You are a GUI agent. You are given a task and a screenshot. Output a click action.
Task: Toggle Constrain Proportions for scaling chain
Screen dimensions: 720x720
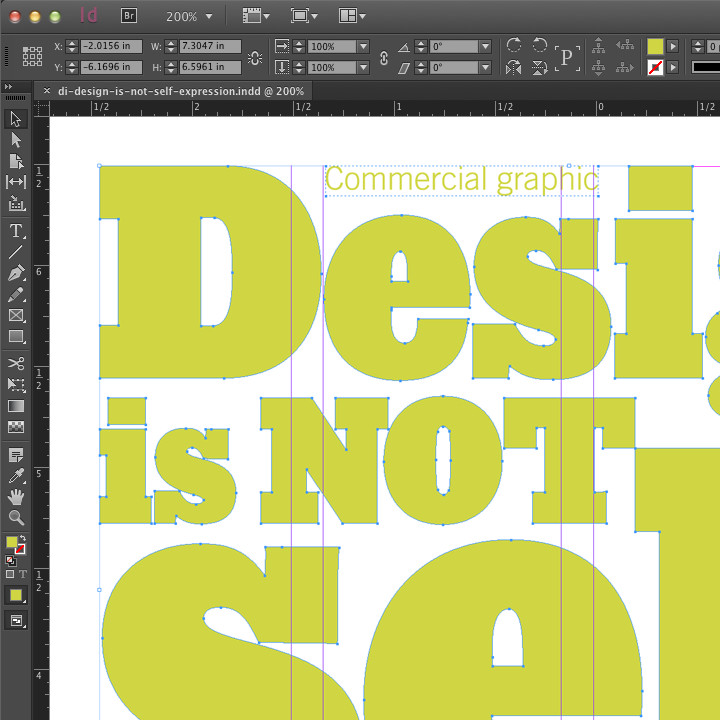pyautogui.click(x=384, y=58)
